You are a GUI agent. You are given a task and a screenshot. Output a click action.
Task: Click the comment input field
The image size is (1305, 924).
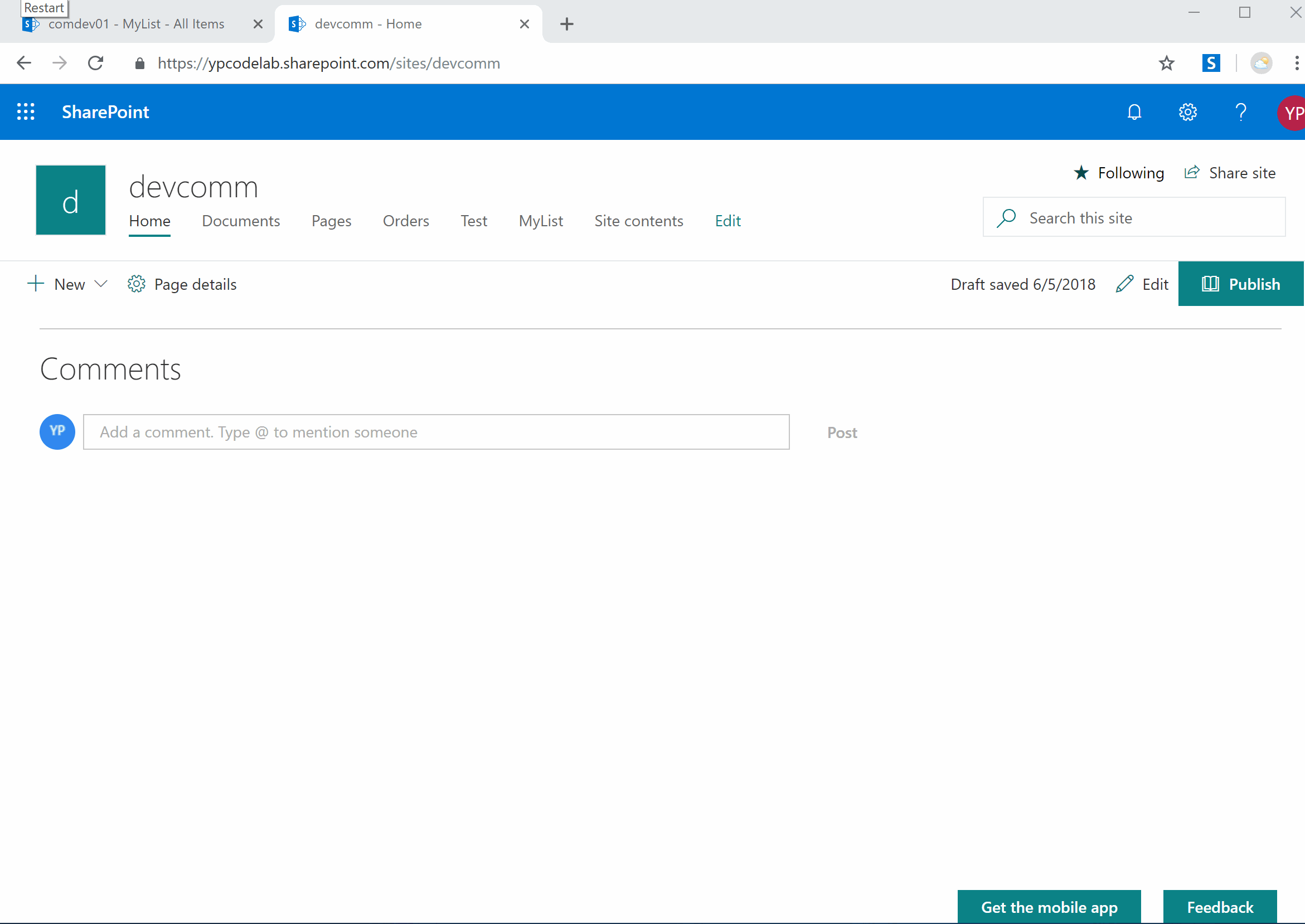(436, 431)
